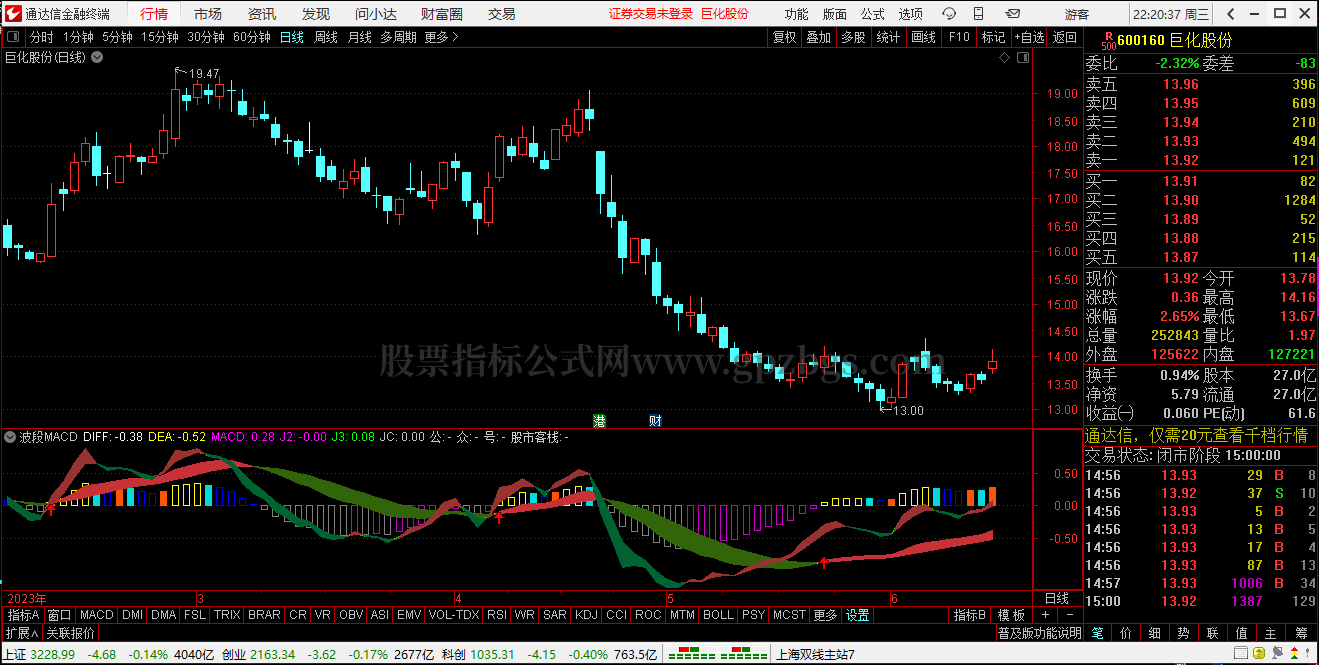Open the 设置 indicator settings
This screenshot has height=665, width=1319.
(857, 615)
